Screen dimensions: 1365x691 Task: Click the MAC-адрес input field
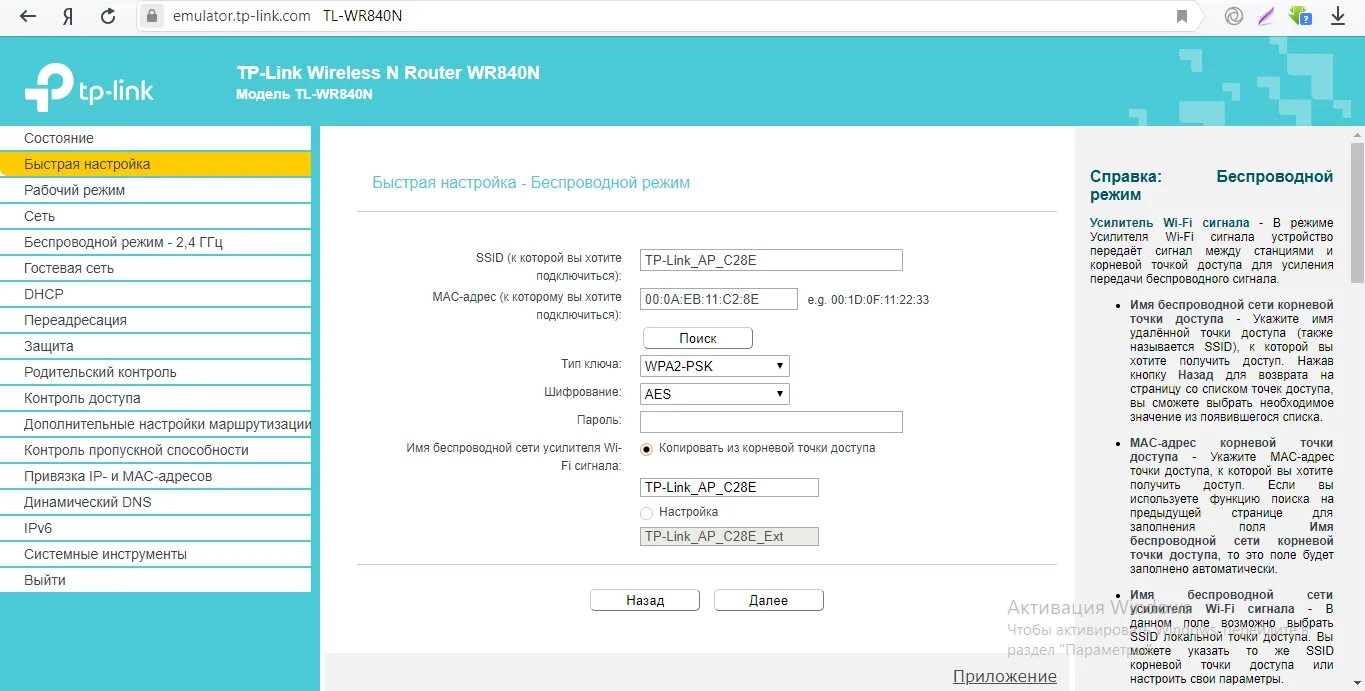pyautogui.click(x=719, y=299)
